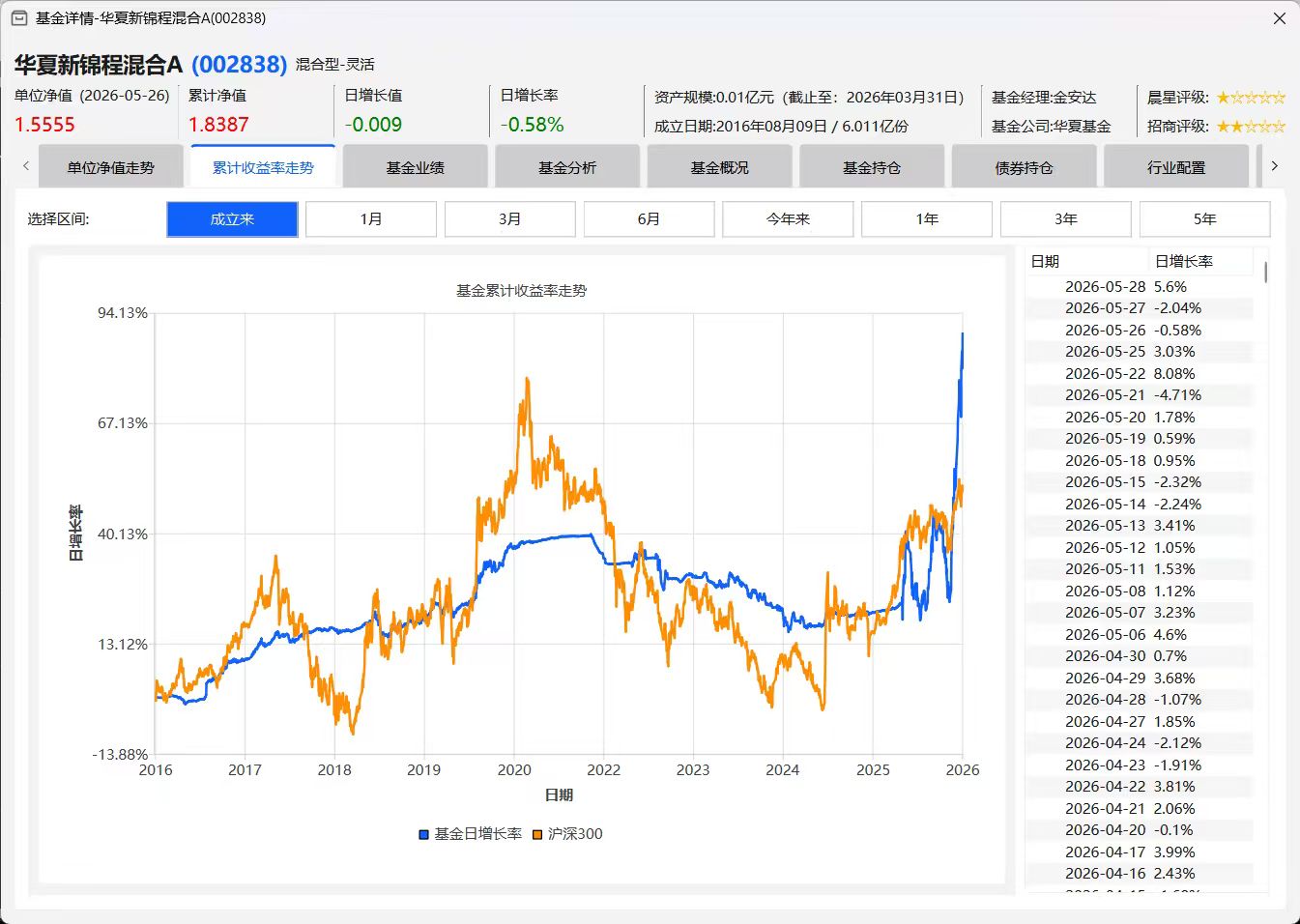The width and height of the screenshot is (1300, 924).
Task: Click daily growth value -0.009
Action: click(x=373, y=125)
